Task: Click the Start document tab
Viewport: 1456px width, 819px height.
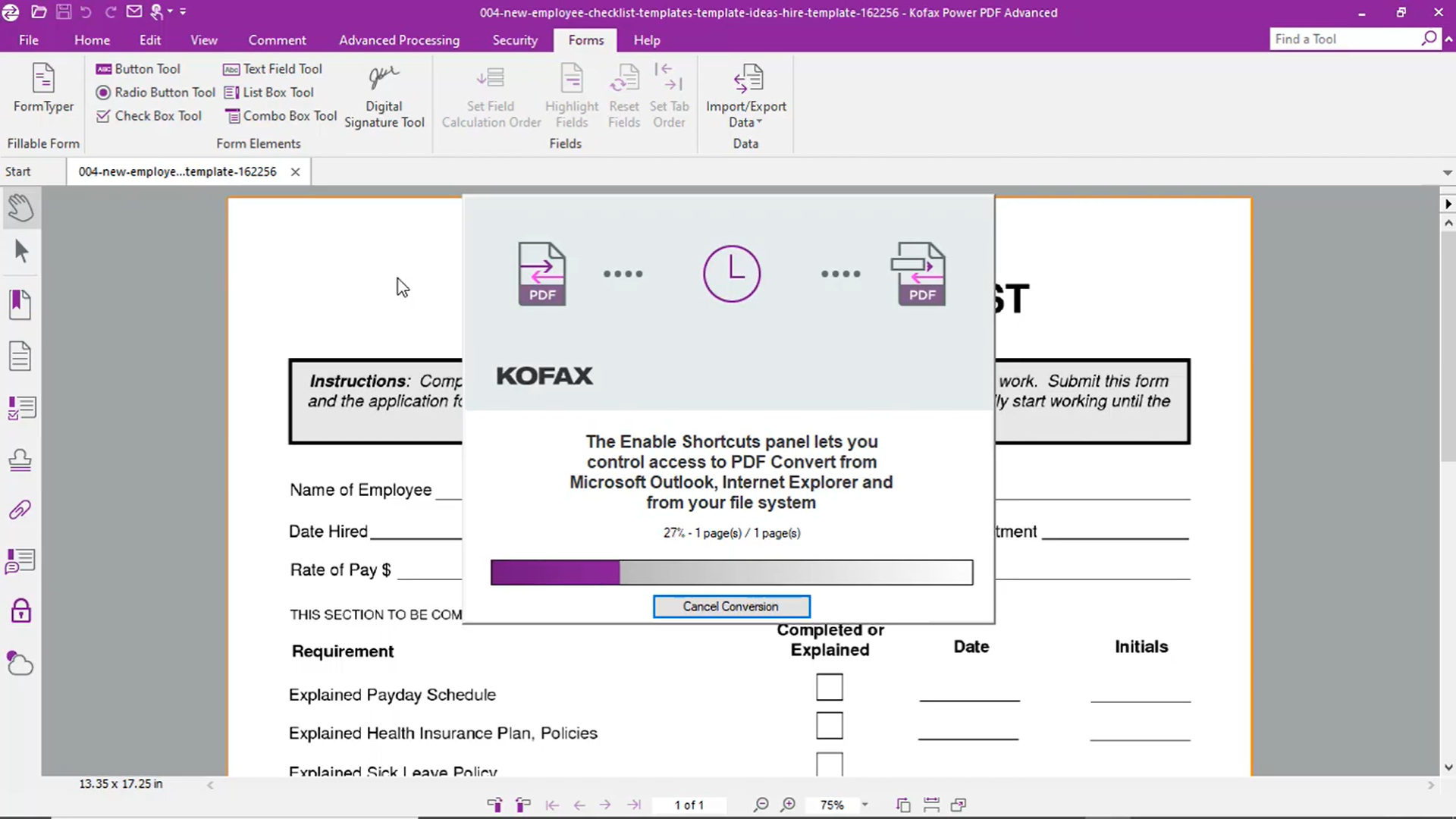Action: coord(18,171)
